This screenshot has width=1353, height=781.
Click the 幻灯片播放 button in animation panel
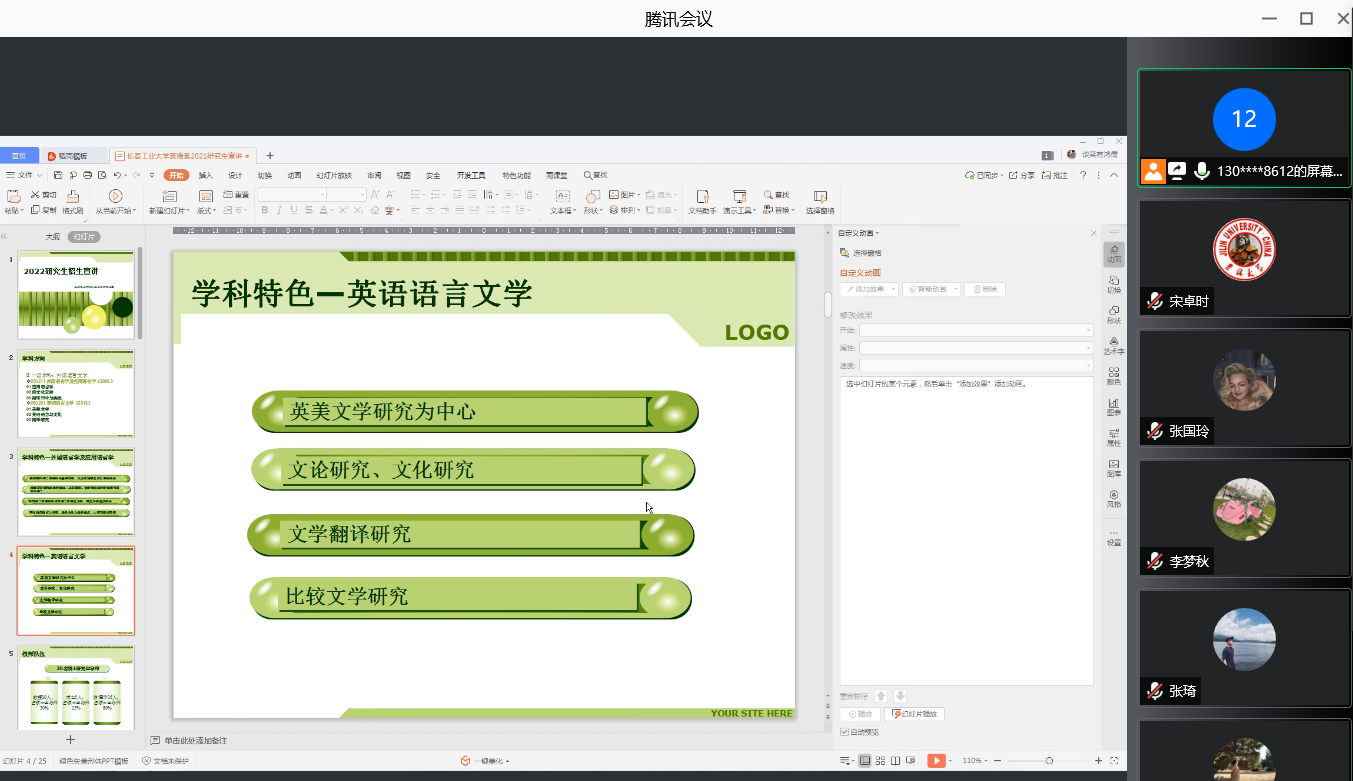tap(914, 714)
